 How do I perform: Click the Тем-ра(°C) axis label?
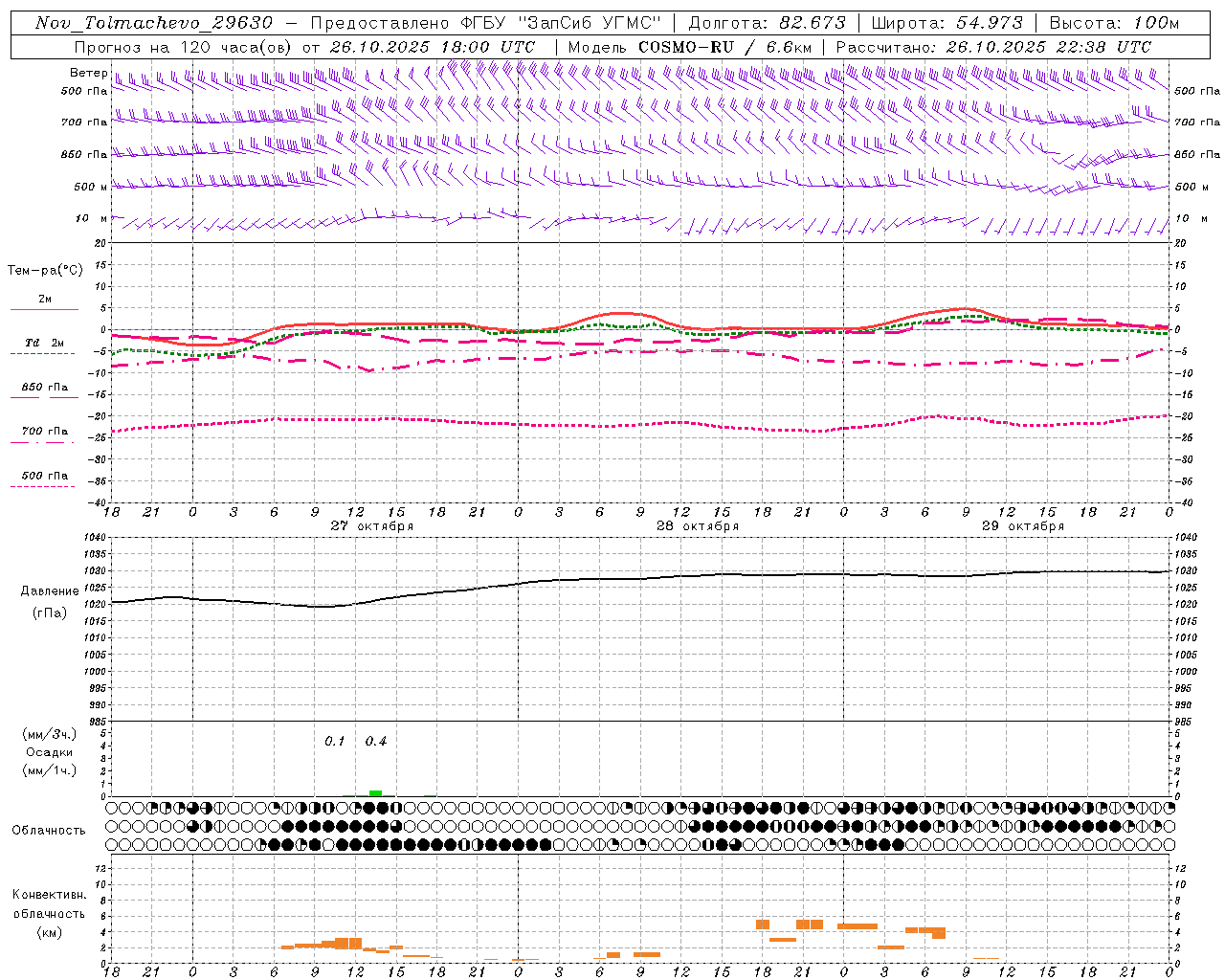point(45,271)
